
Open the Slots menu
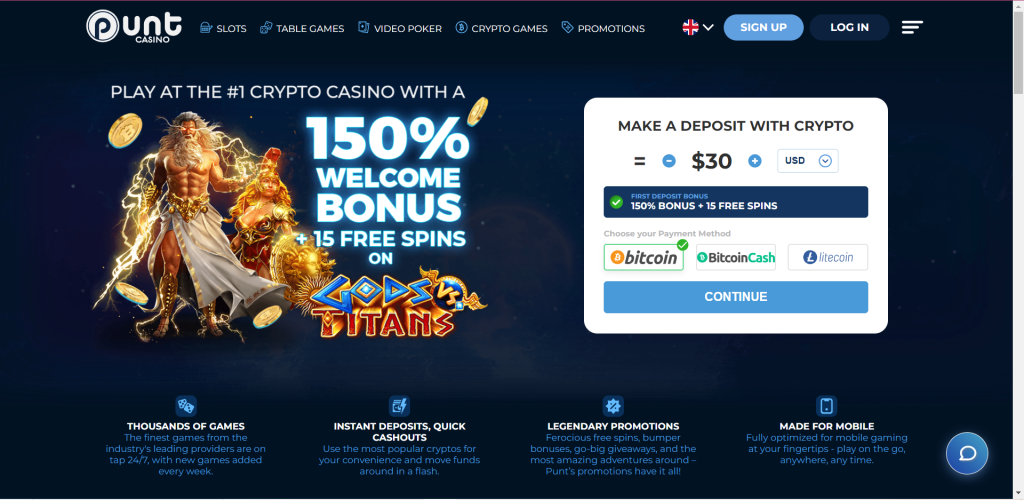click(223, 28)
